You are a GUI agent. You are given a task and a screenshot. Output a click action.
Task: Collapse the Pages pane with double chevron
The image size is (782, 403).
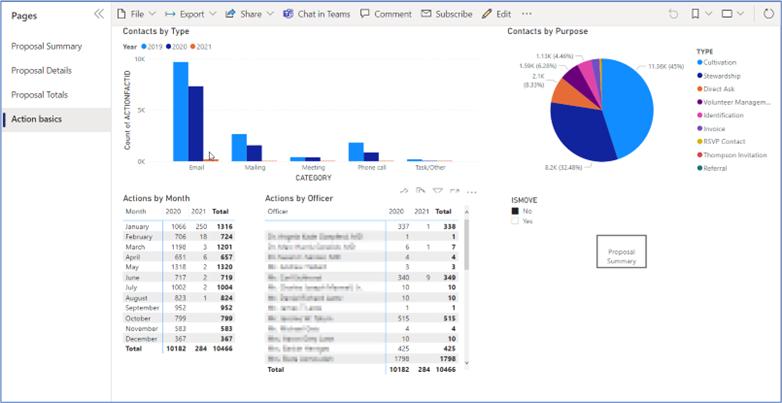(x=99, y=14)
